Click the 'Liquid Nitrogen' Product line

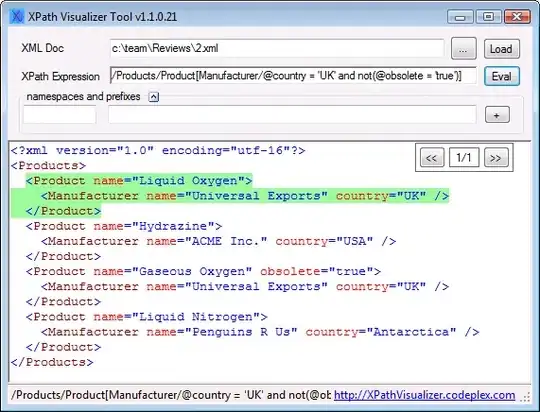tap(147, 317)
